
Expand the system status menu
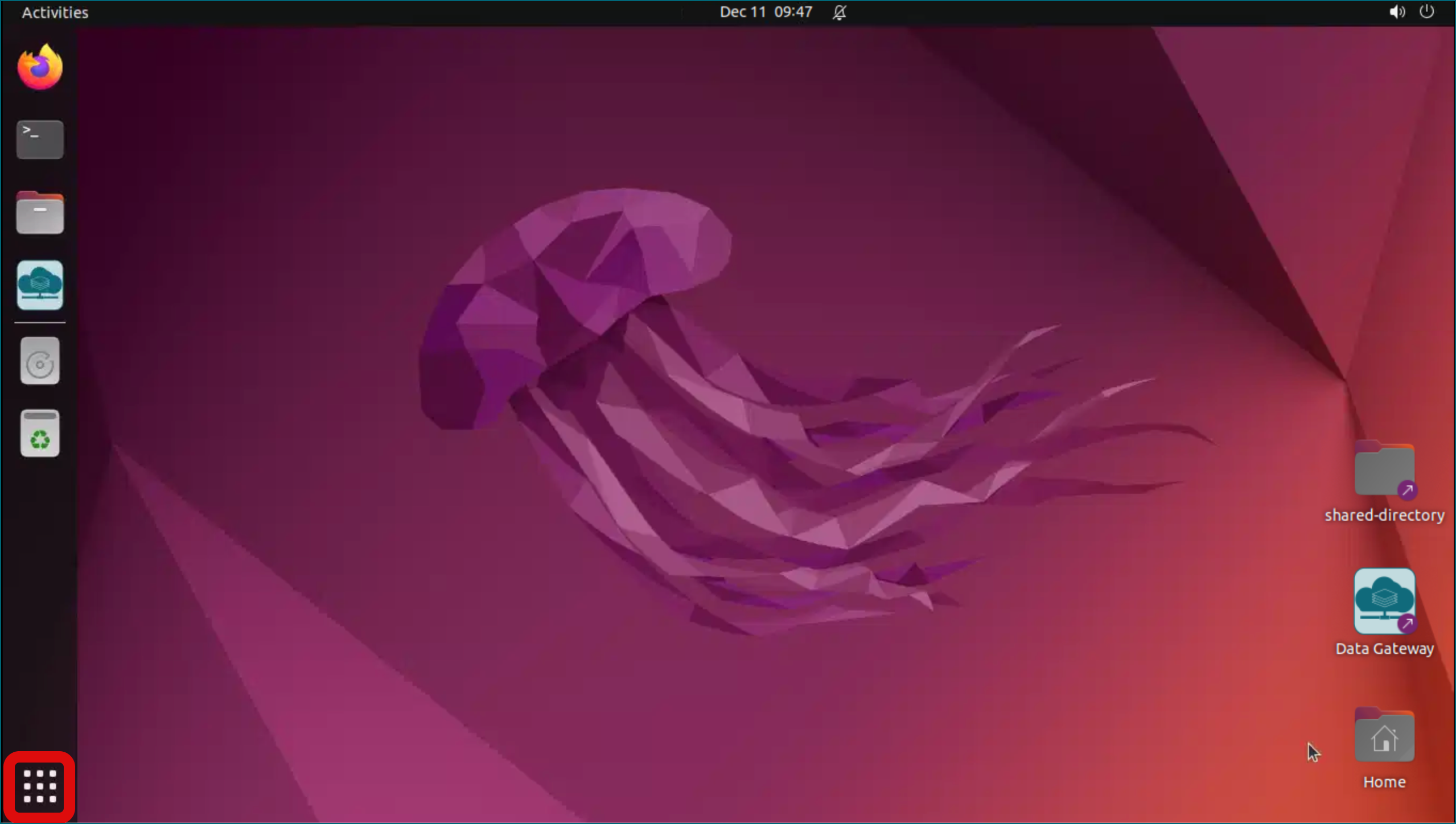1411,11
